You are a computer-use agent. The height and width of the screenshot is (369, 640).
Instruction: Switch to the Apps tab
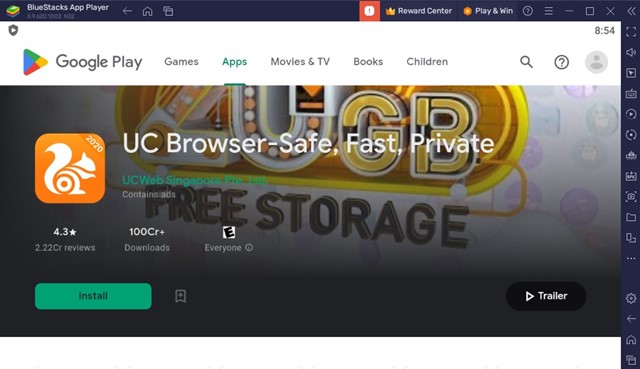coord(235,62)
